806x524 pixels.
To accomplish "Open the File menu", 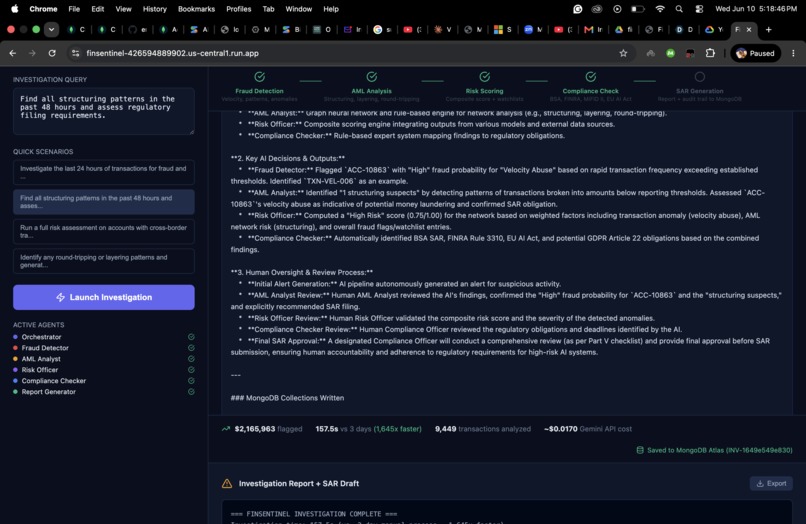I will pos(74,9).
